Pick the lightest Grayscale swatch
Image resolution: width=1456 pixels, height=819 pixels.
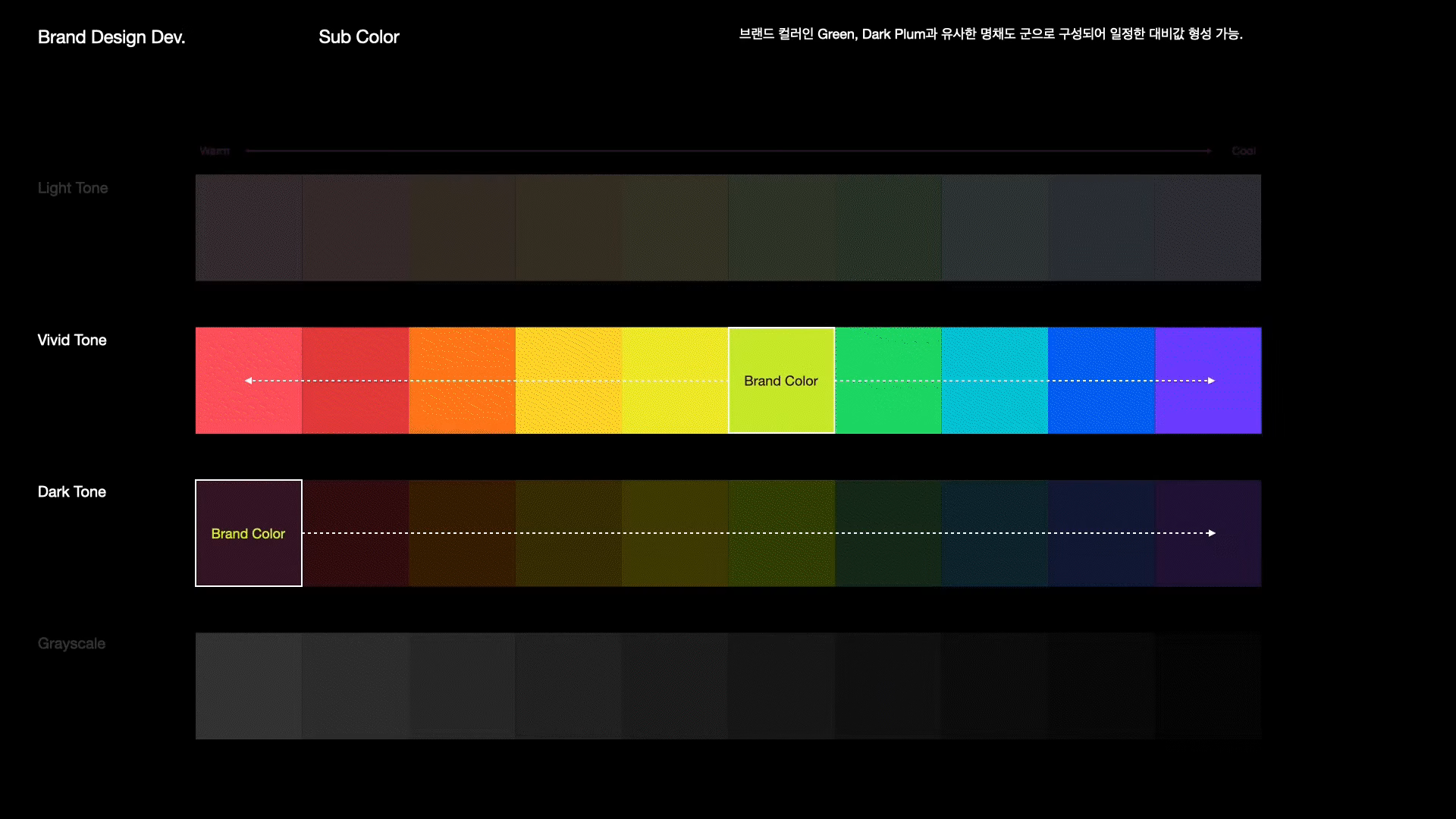point(249,686)
